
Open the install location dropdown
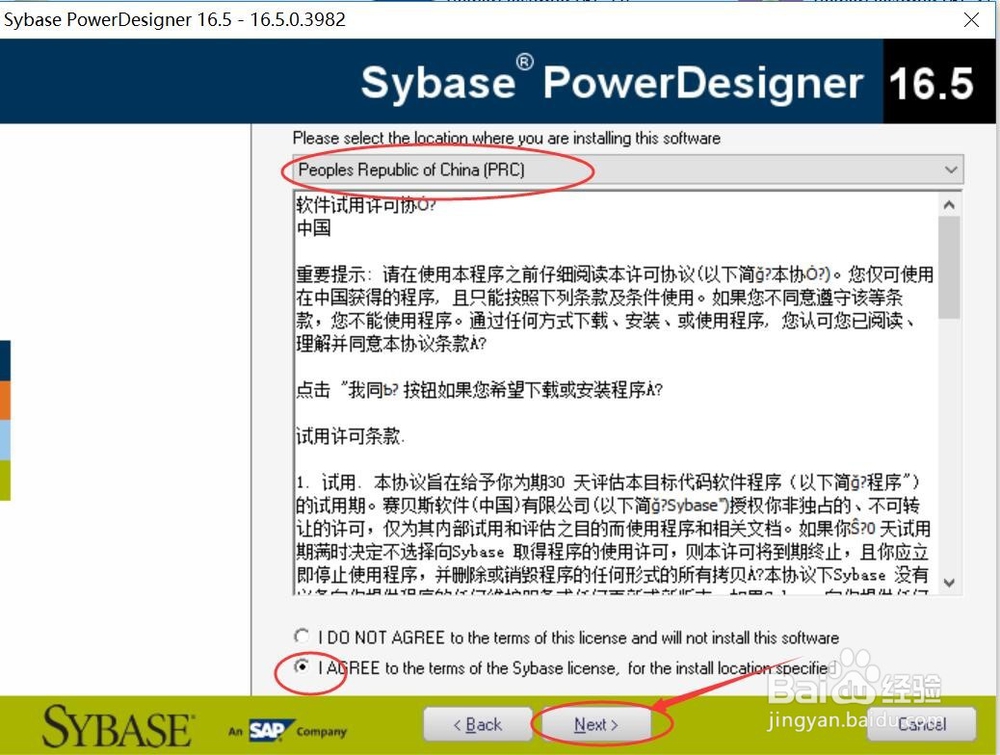(x=628, y=170)
